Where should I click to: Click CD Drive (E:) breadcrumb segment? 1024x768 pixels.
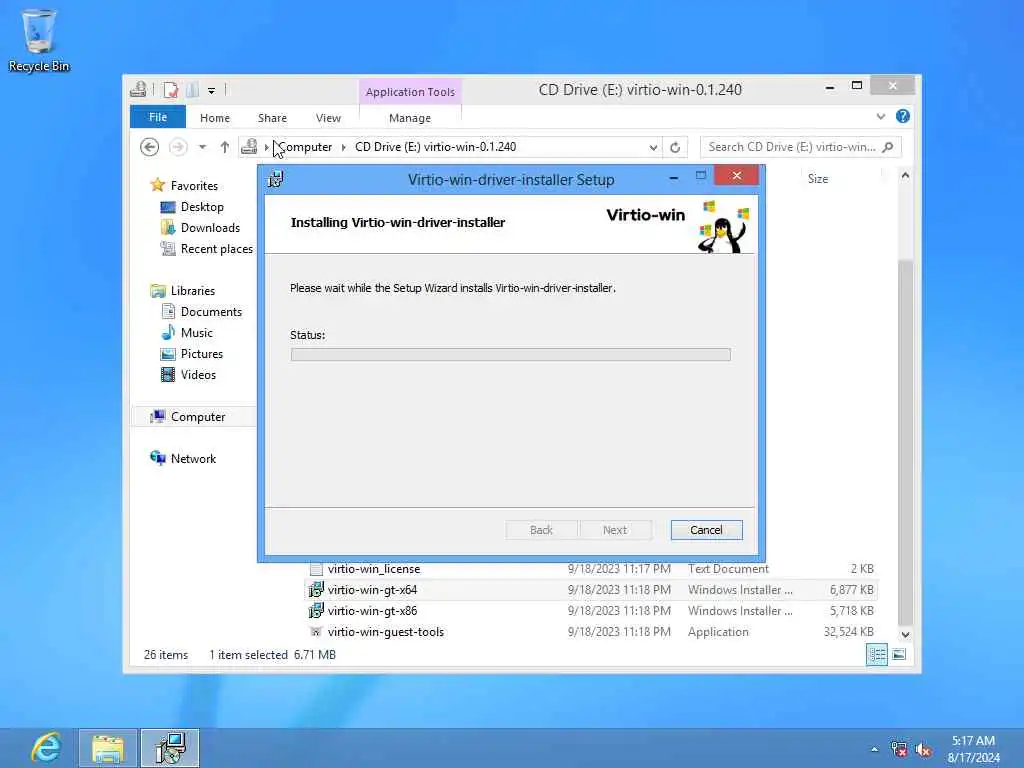[x=435, y=147]
